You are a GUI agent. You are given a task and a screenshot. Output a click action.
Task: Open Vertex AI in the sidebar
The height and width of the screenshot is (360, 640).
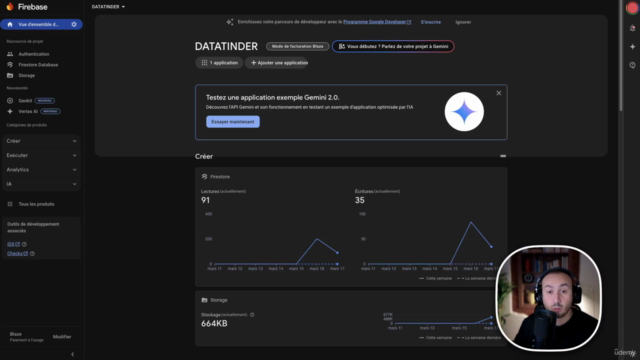point(28,111)
